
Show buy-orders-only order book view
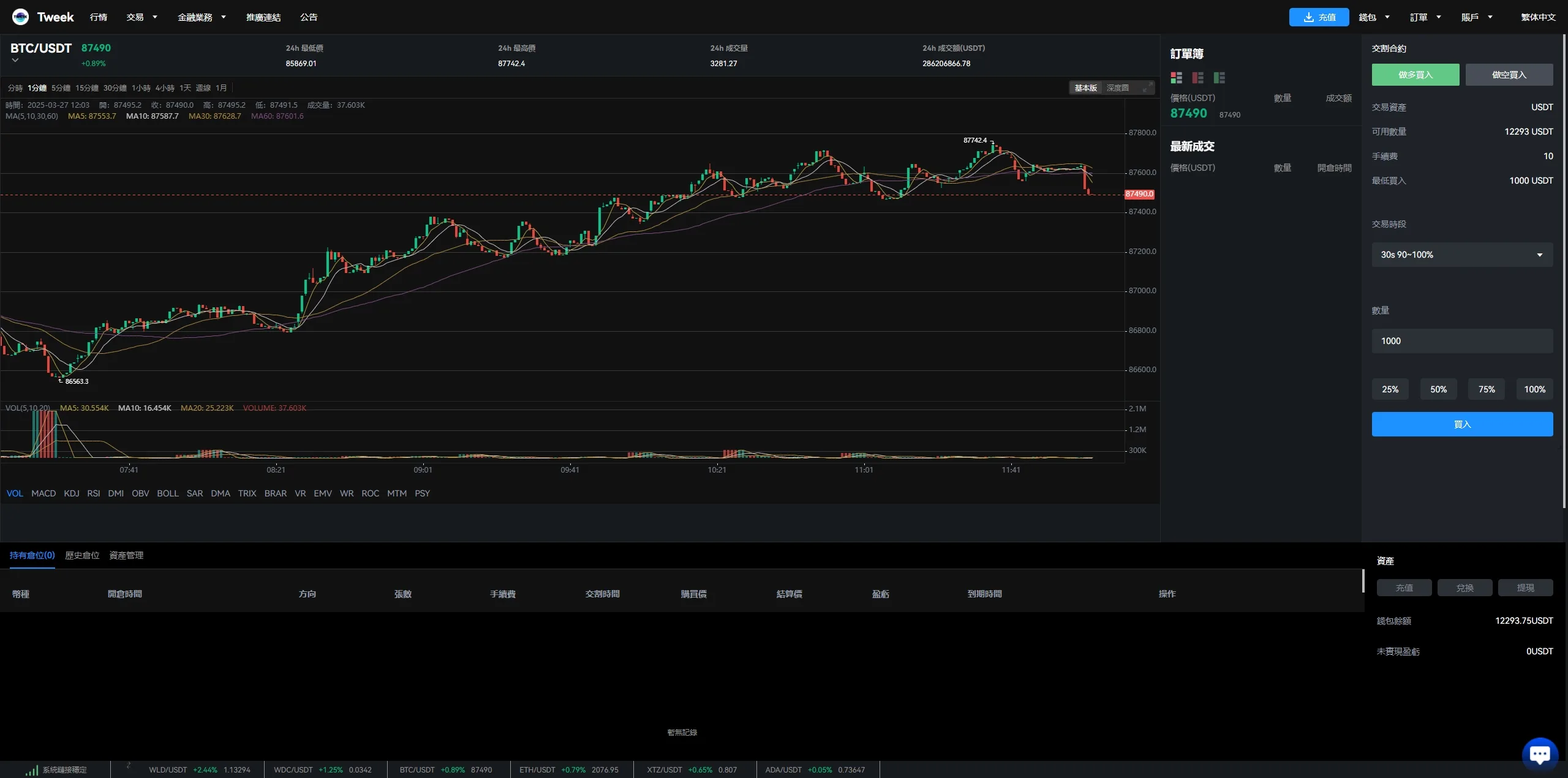coord(1219,78)
